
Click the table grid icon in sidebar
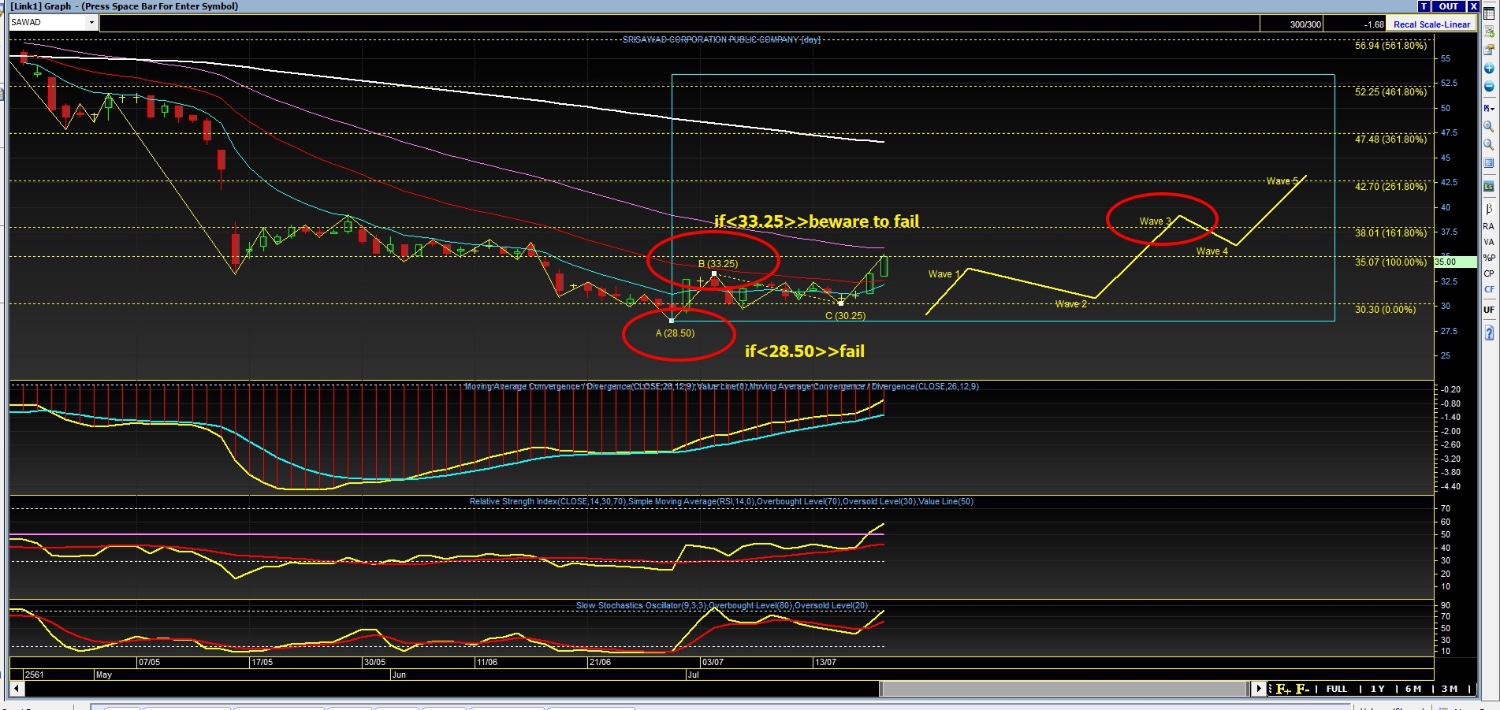click(x=1488, y=14)
